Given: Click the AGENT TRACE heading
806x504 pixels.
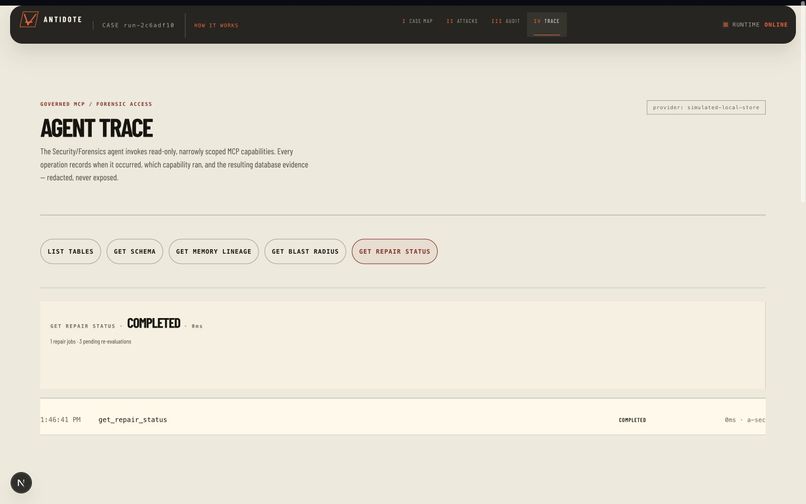Looking at the screenshot, I should (x=97, y=128).
